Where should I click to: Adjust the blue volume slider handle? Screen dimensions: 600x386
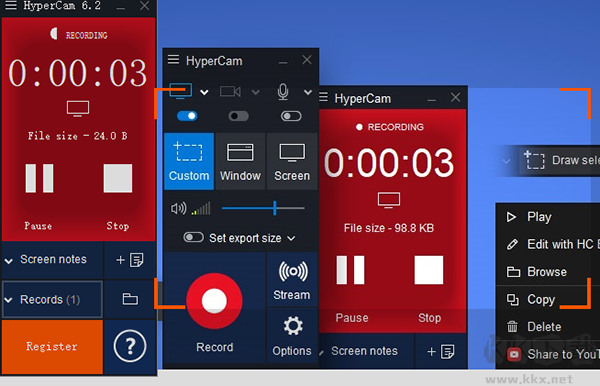[274, 208]
